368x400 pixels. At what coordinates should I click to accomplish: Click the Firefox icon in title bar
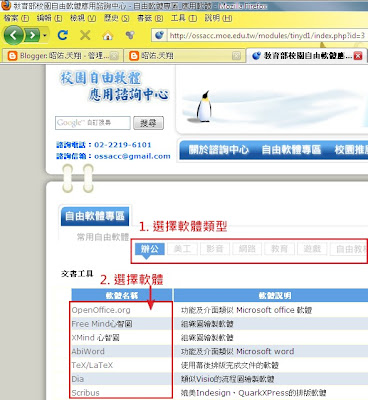click(6, 5)
